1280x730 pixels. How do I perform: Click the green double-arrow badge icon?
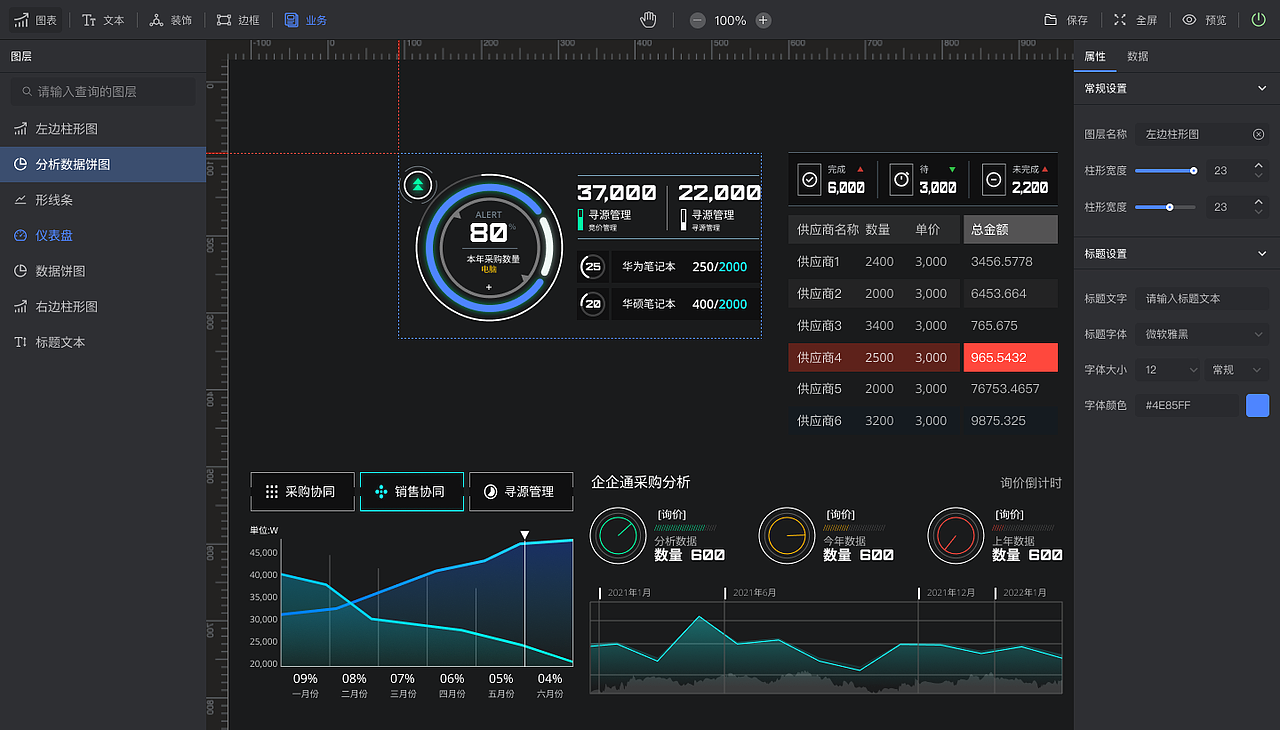(x=419, y=184)
